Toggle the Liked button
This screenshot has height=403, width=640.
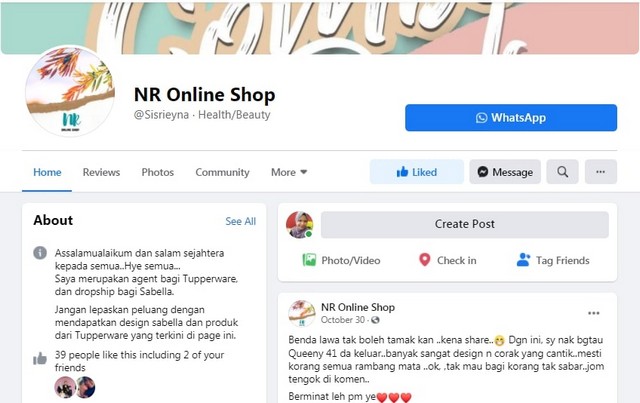click(416, 172)
